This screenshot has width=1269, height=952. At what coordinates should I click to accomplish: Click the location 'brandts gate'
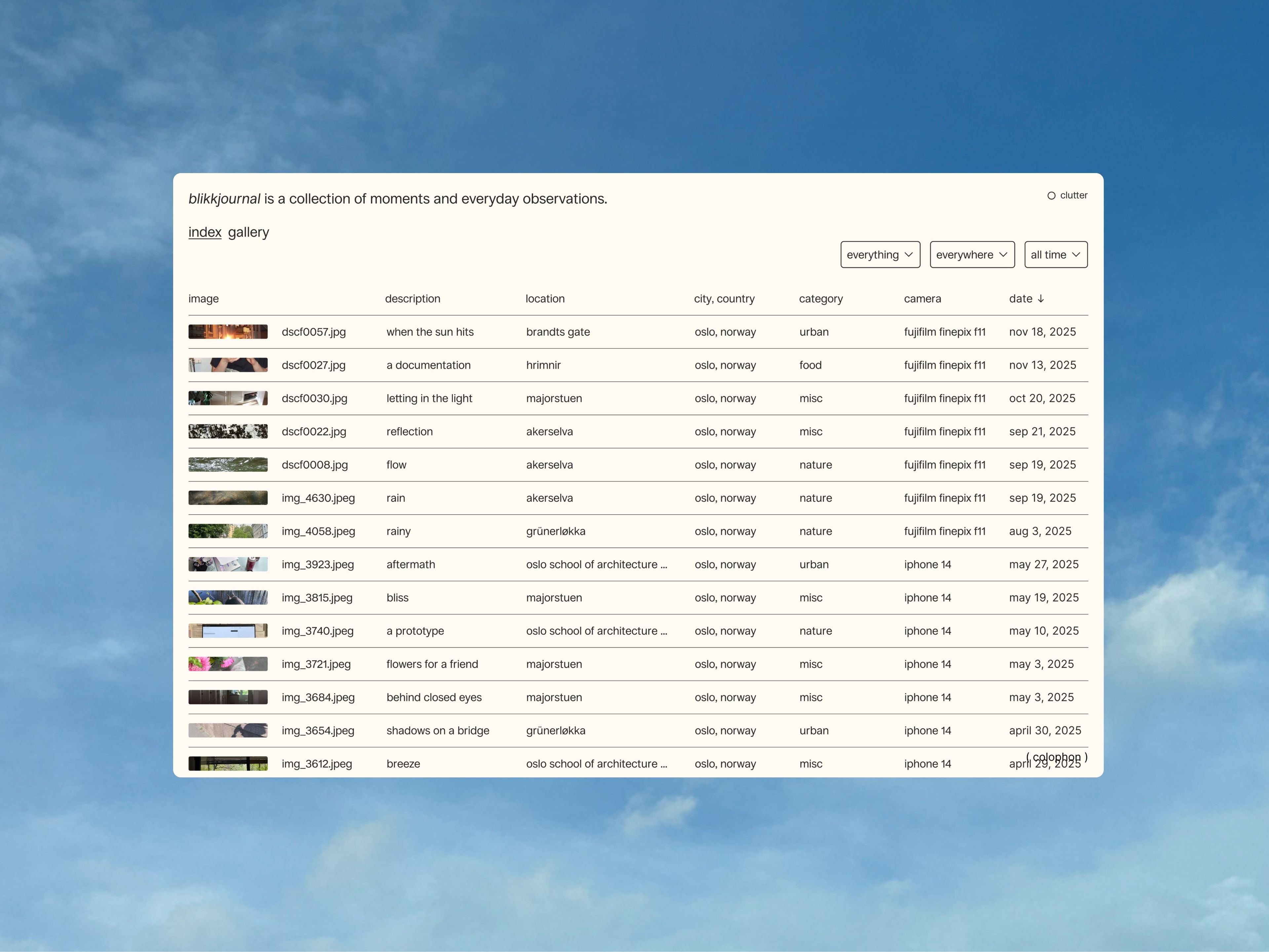click(x=558, y=332)
